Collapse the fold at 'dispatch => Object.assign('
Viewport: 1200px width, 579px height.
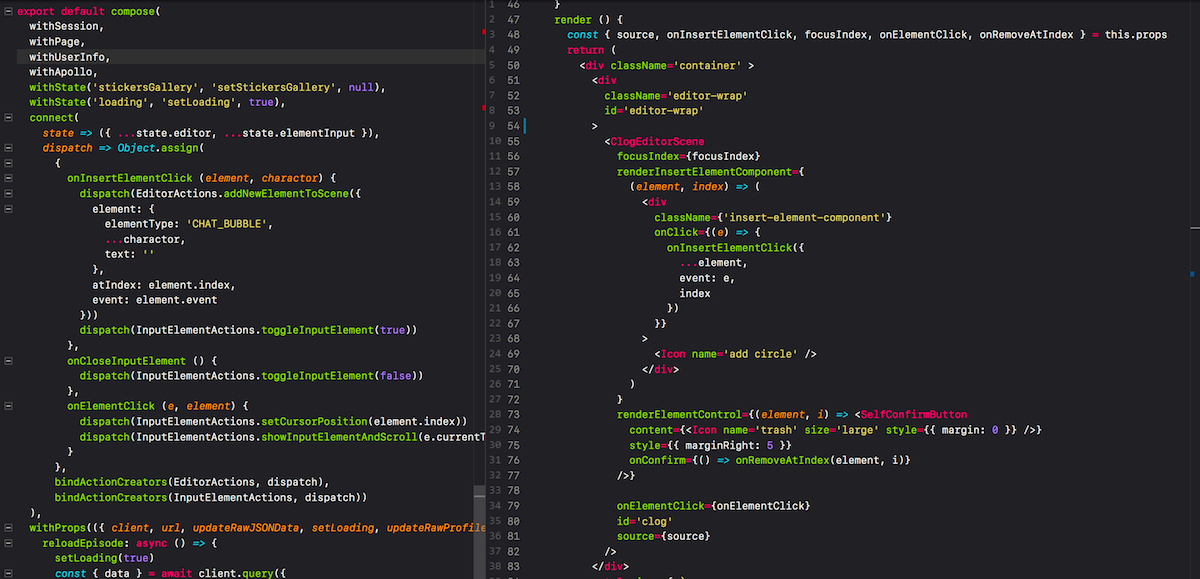coord(8,148)
